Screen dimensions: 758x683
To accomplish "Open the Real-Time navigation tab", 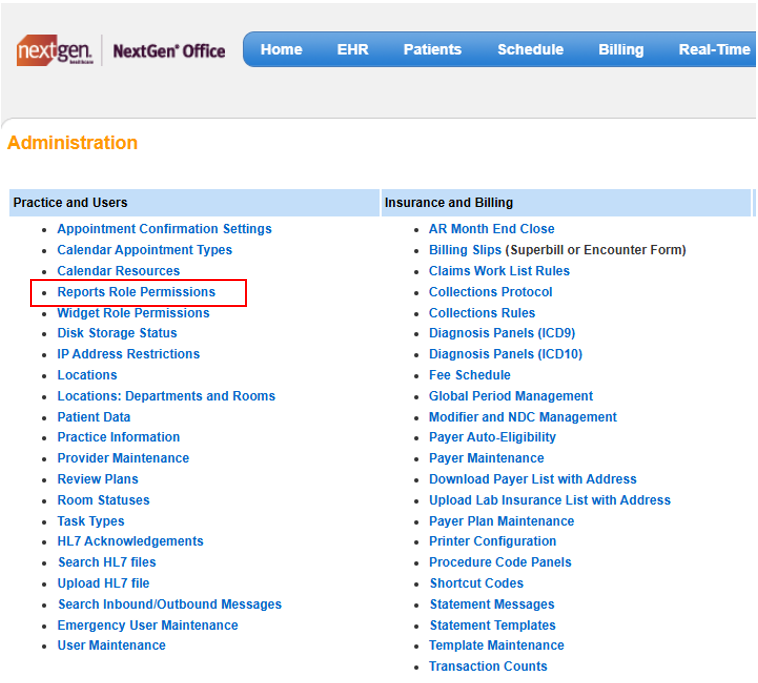I will coord(714,50).
